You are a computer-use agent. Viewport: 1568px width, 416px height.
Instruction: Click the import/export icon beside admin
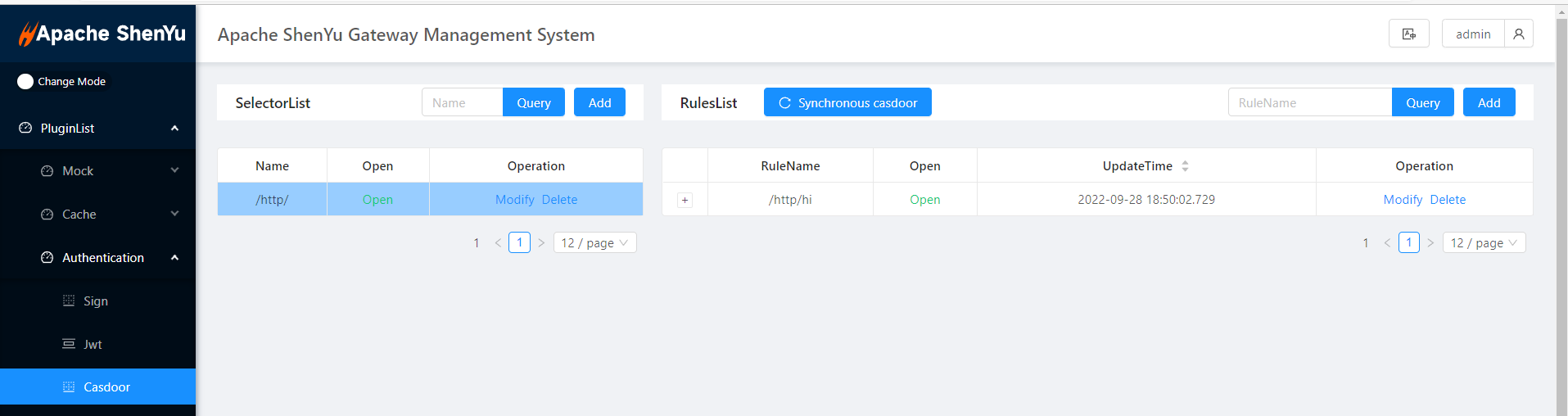[1408, 34]
